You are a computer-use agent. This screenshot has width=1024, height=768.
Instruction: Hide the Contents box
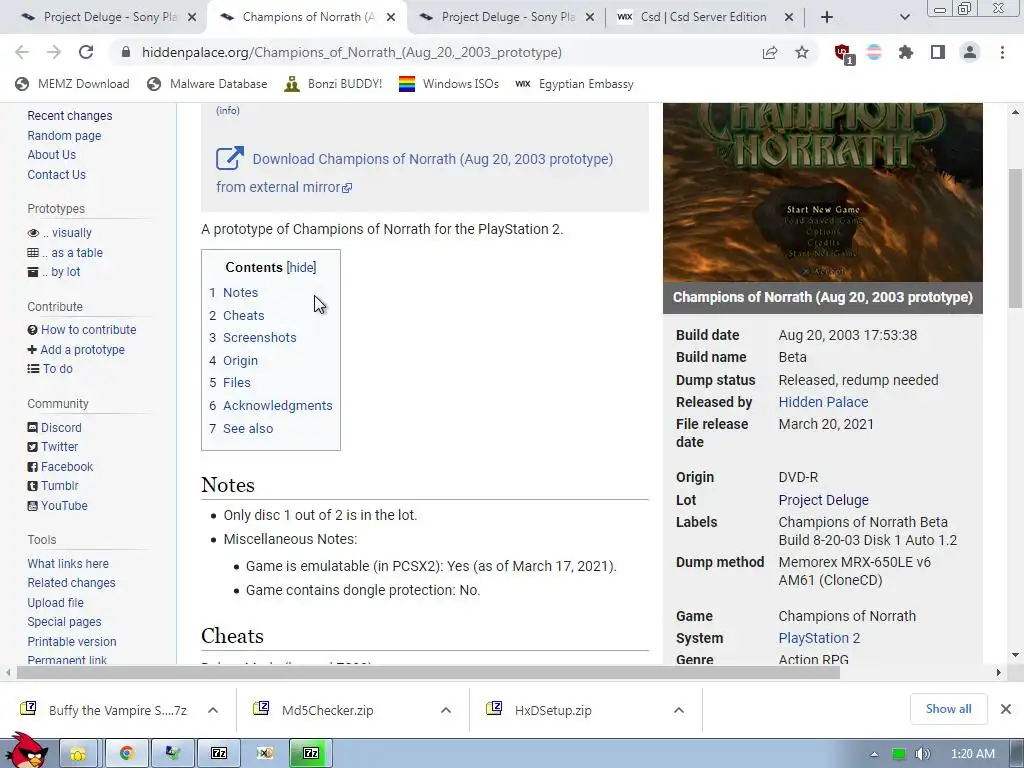tap(301, 267)
